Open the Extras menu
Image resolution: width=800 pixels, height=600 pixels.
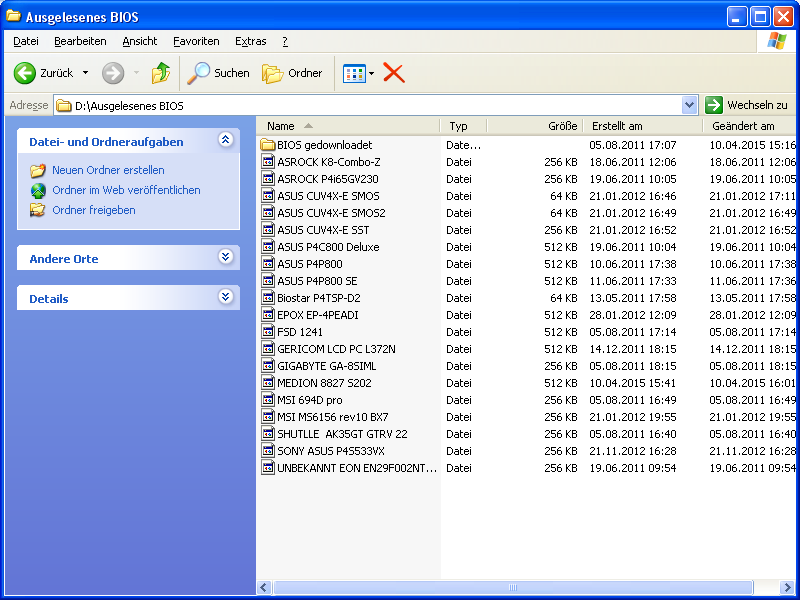[251, 41]
